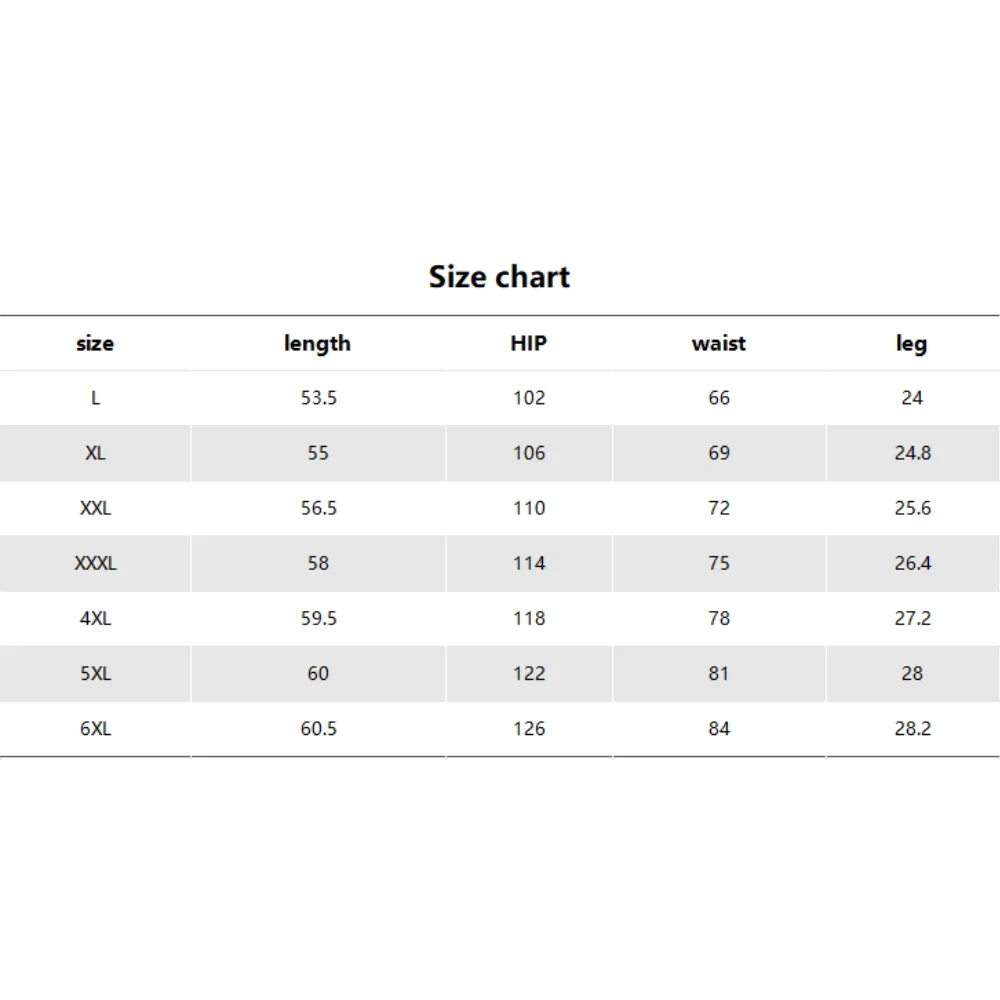Select the 5XL size row label
1000x1000 pixels.
coord(95,673)
